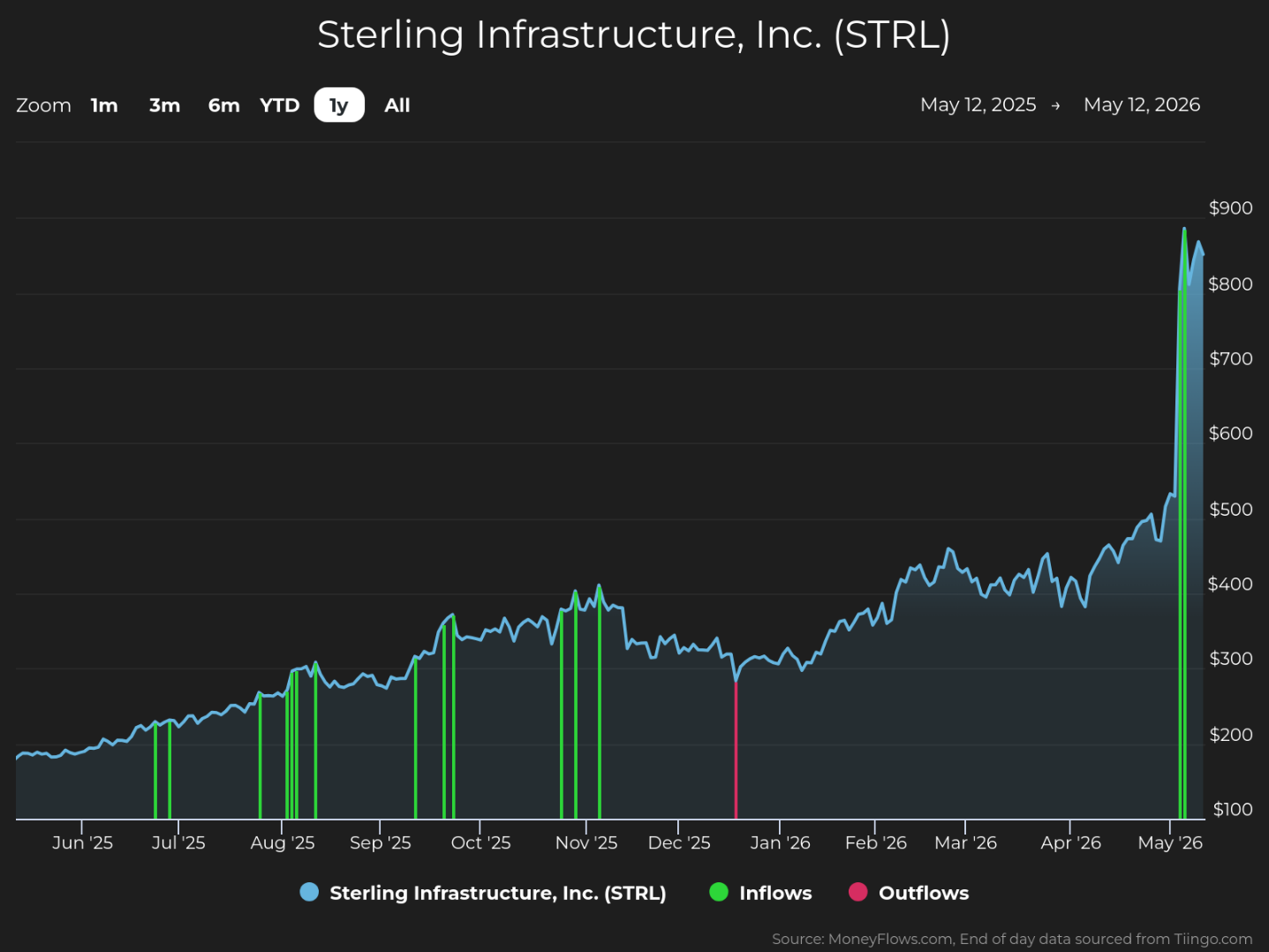Click the May 12, 2025 start date
This screenshot has width=1269, height=952.
click(x=978, y=105)
